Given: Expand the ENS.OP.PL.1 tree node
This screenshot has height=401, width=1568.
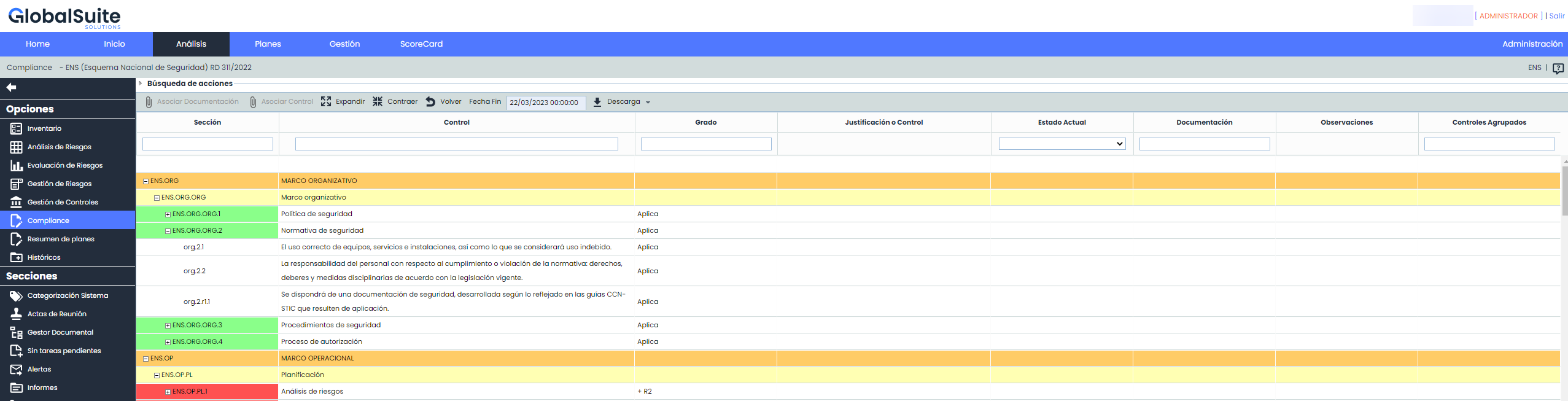Looking at the screenshot, I should coord(168,392).
